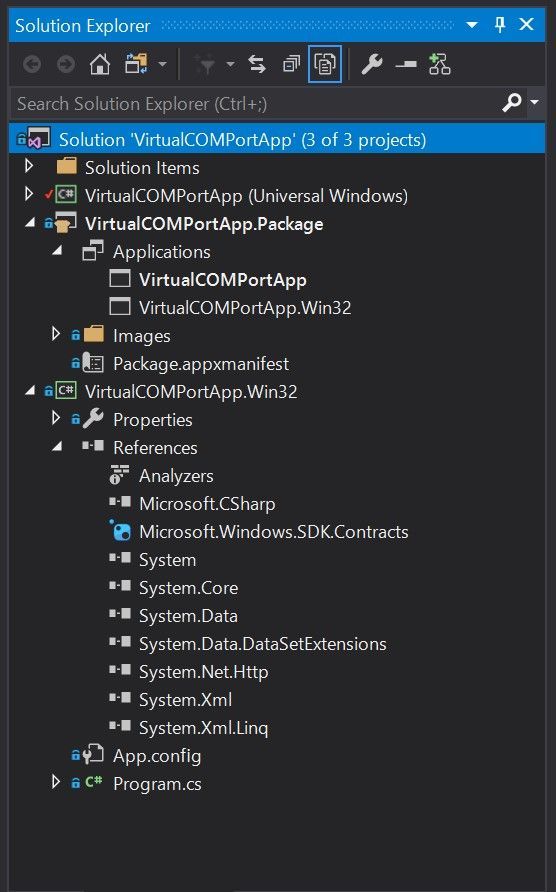The height and width of the screenshot is (892, 556).
Task: Click the search magnifier icon
Action: 511,103
